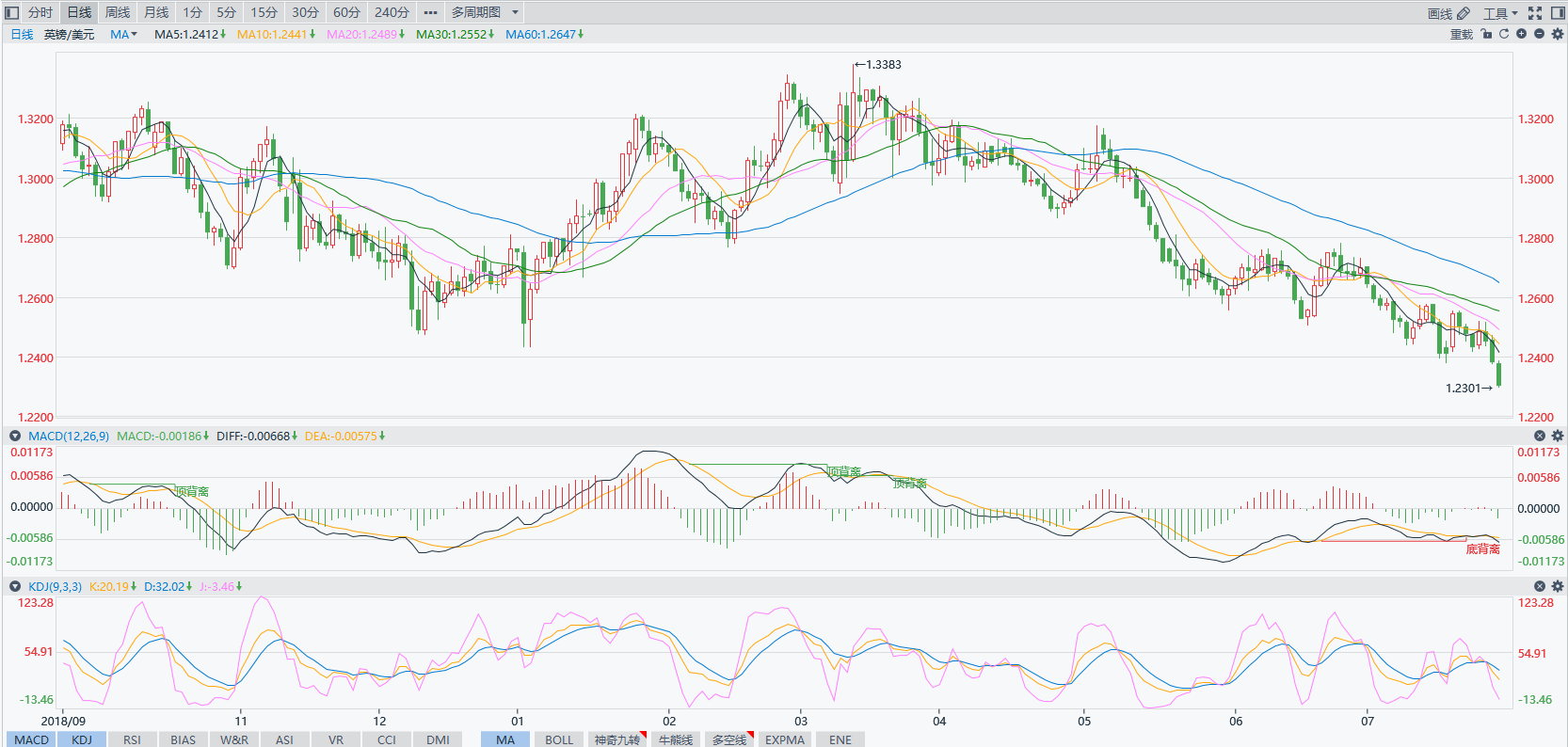The height and width of the screenshot is (747, 1568).
Task: Switch to 60分 period
Action: (346, 12)
